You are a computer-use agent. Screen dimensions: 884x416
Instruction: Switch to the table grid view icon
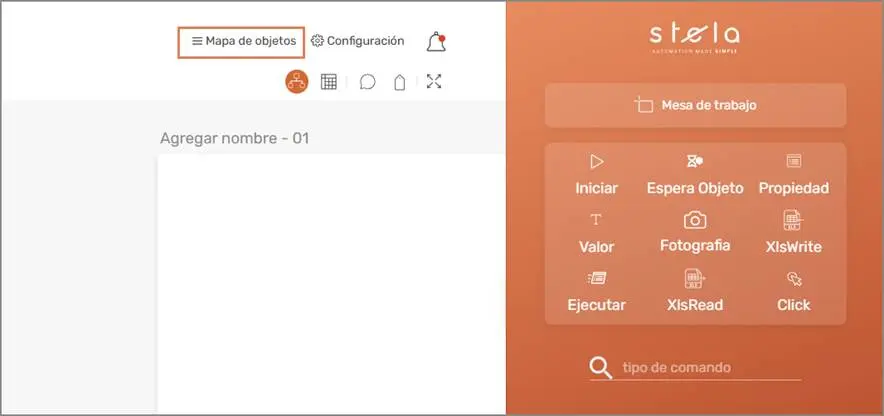[328, 82]
